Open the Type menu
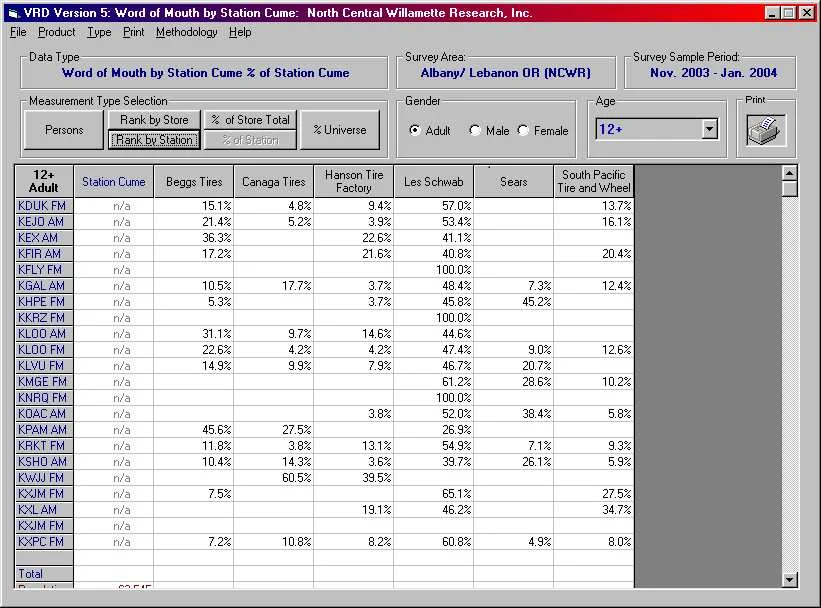Screen dimensions: 821x608 (99, 32)
